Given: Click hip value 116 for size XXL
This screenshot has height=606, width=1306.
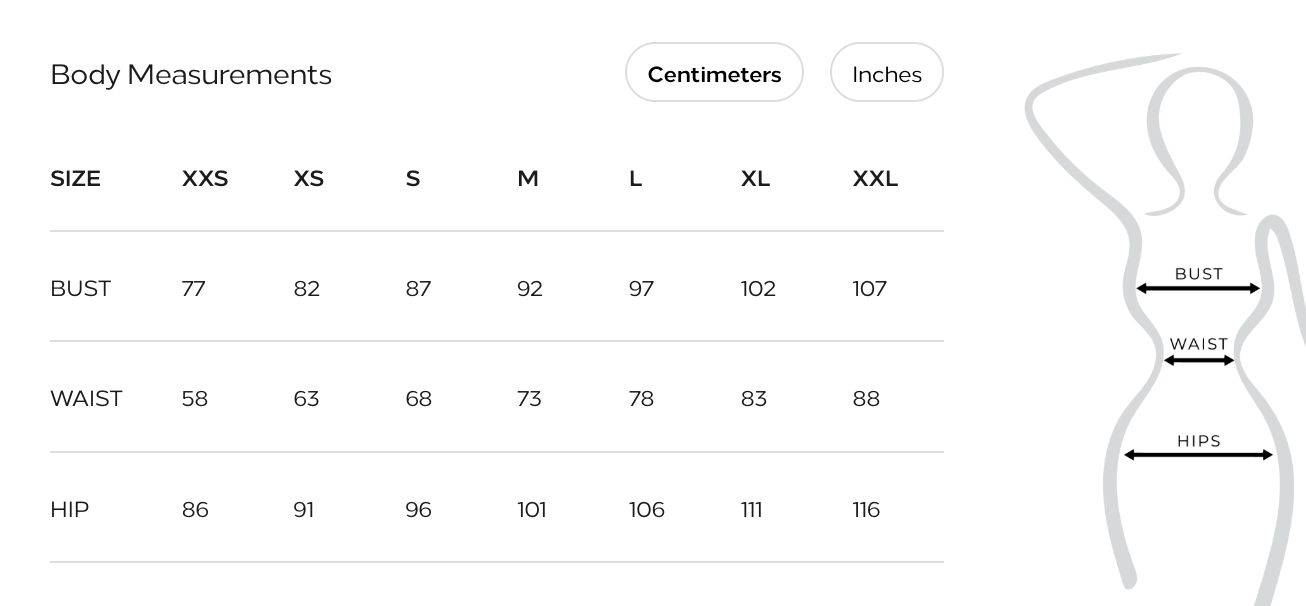Looking at the screenshot, I should (866, 510).
